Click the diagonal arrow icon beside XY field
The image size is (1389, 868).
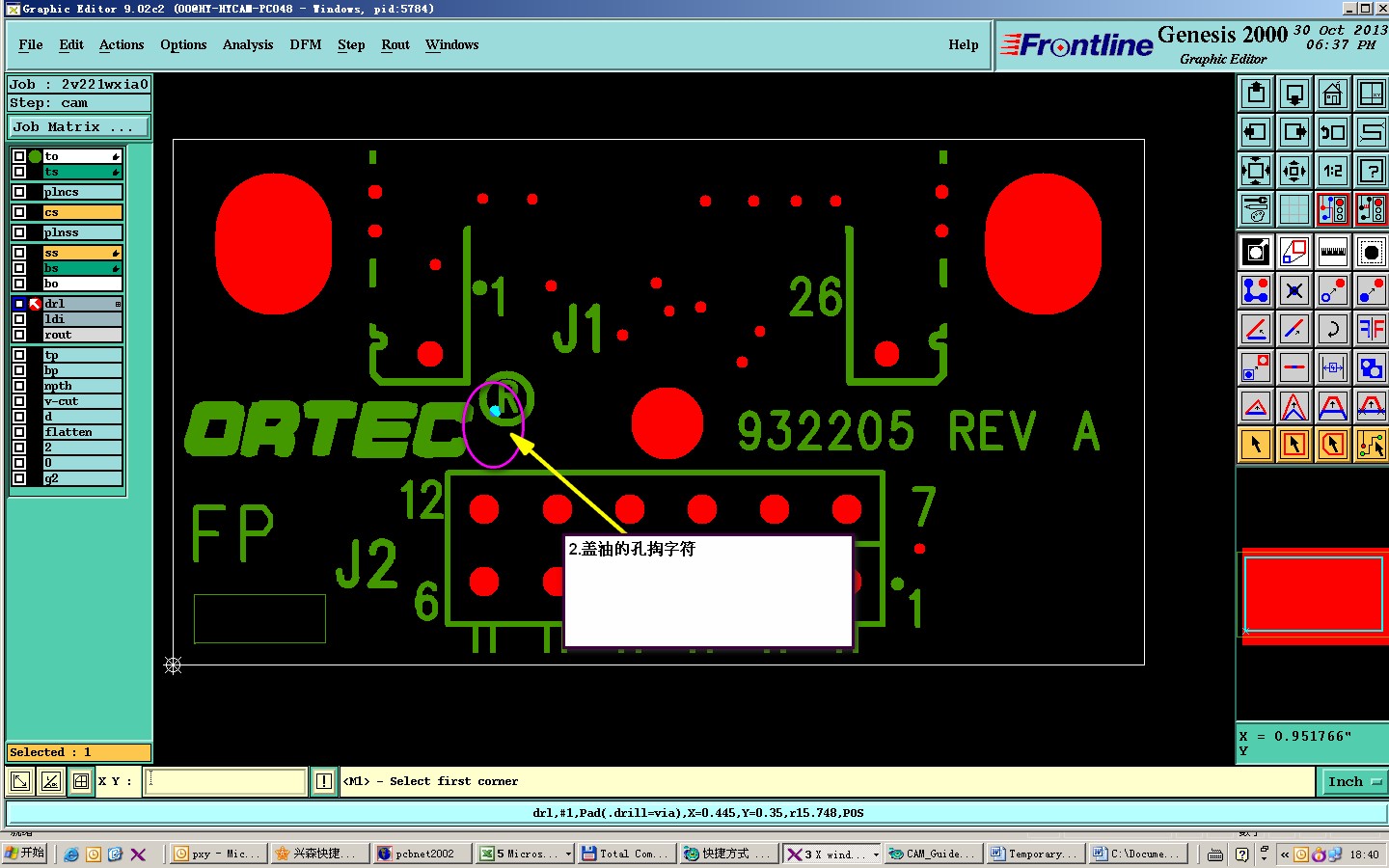click(x=20, y=781)
